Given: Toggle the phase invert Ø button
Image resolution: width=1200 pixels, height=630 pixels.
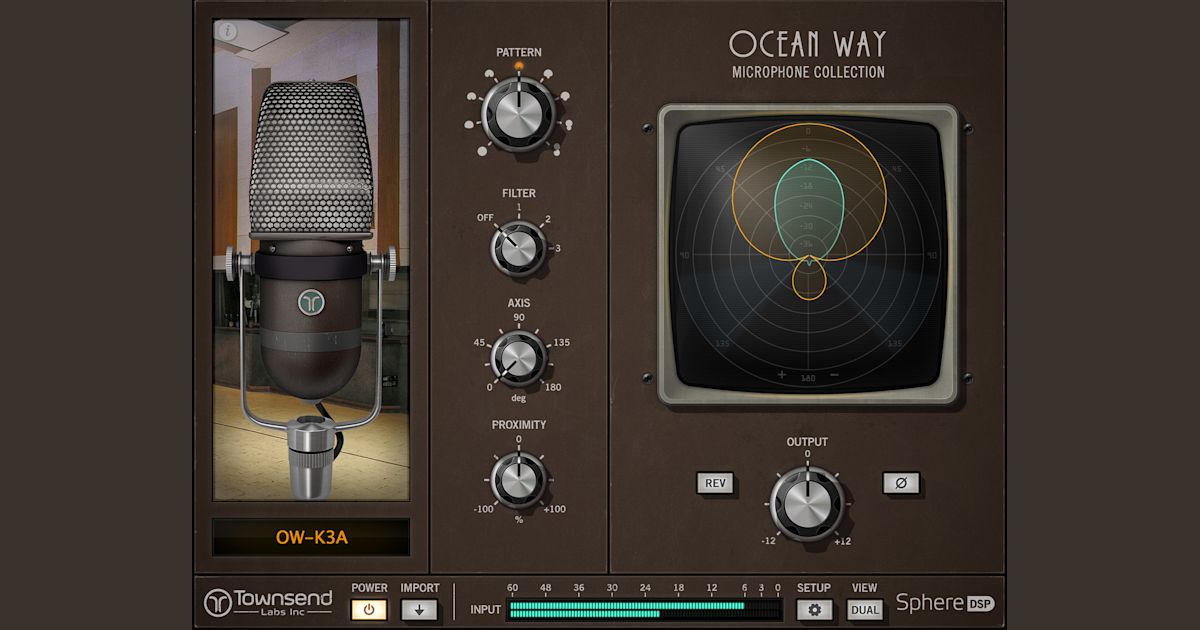Looking at the screenshot, I should (x=900, y=483).
